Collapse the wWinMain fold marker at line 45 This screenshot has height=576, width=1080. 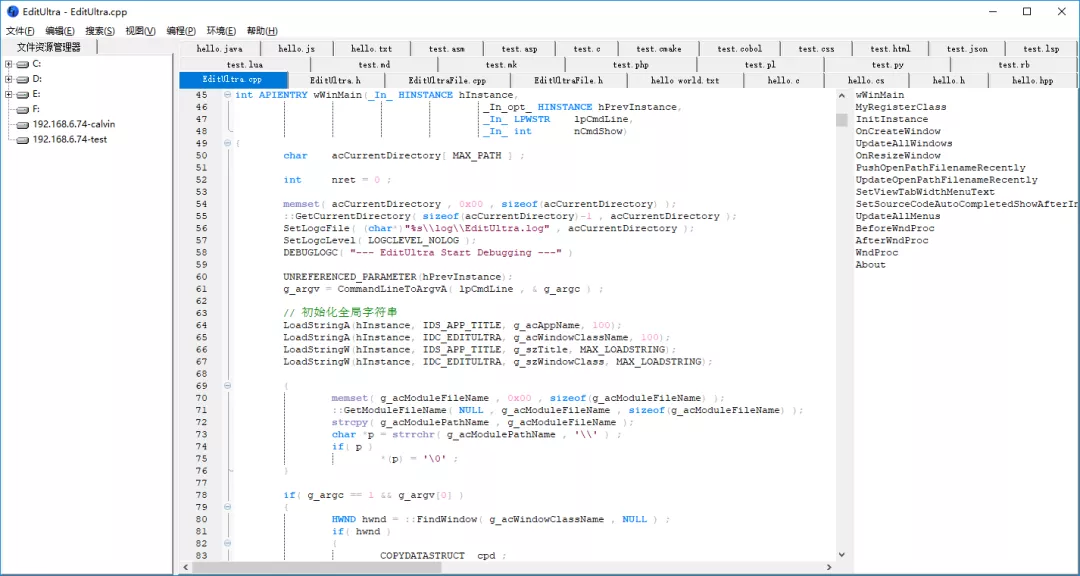click(x=228, y=95)
